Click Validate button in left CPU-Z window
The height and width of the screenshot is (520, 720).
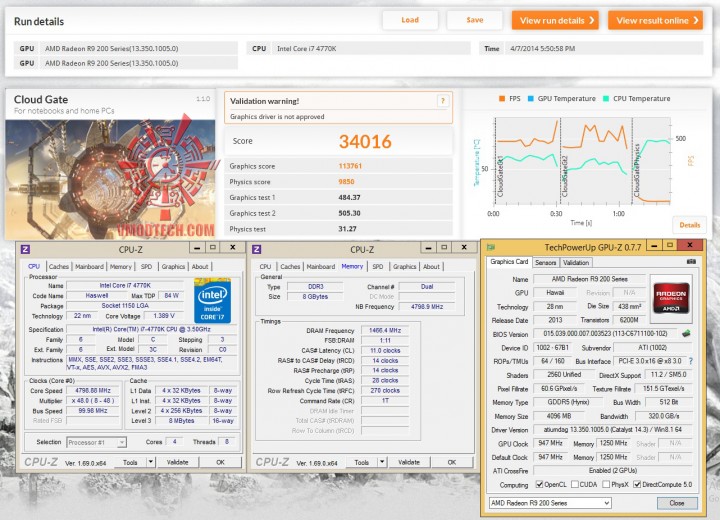[x=177, y=462]
